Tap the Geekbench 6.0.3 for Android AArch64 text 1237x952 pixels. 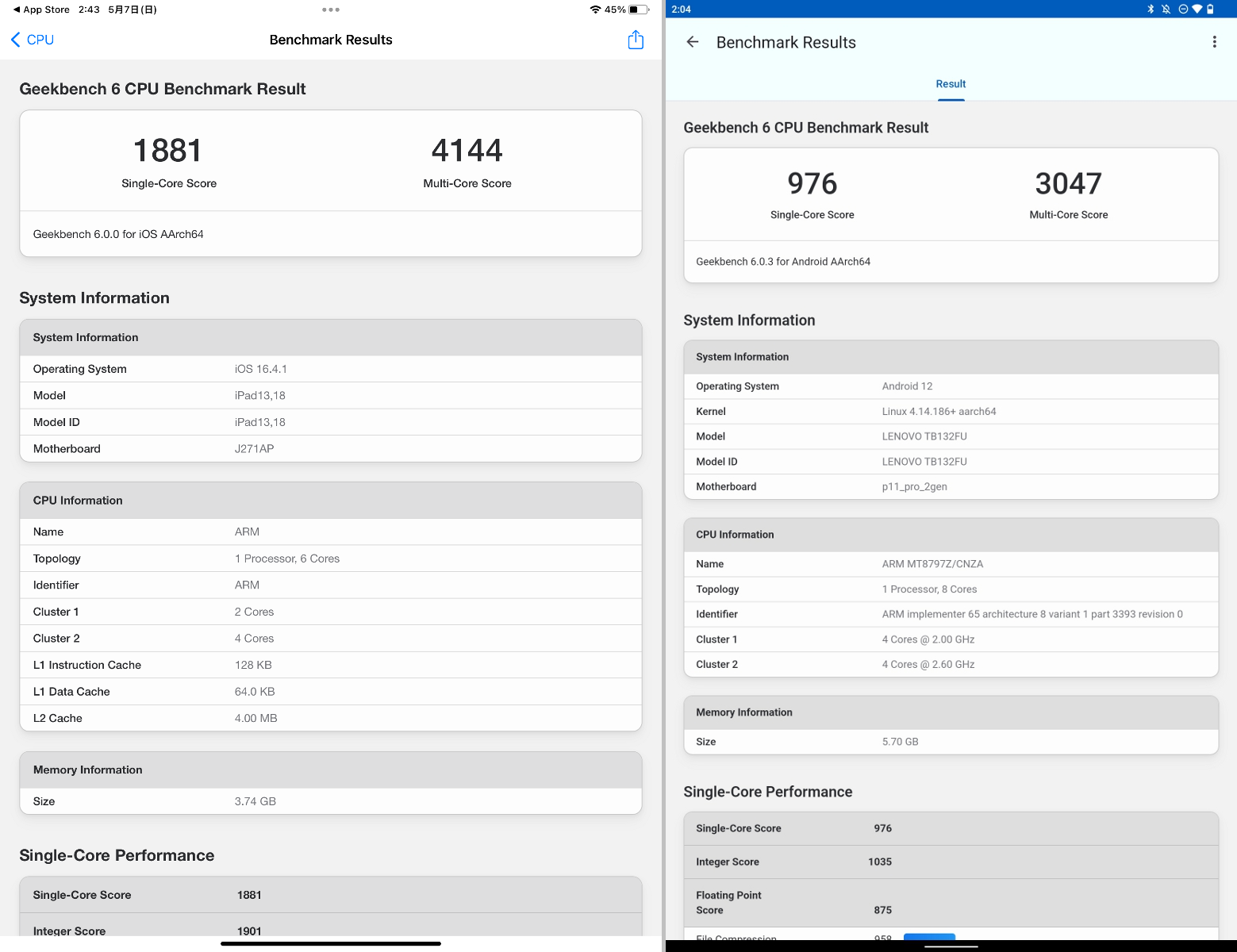click(x=782, y=261)
